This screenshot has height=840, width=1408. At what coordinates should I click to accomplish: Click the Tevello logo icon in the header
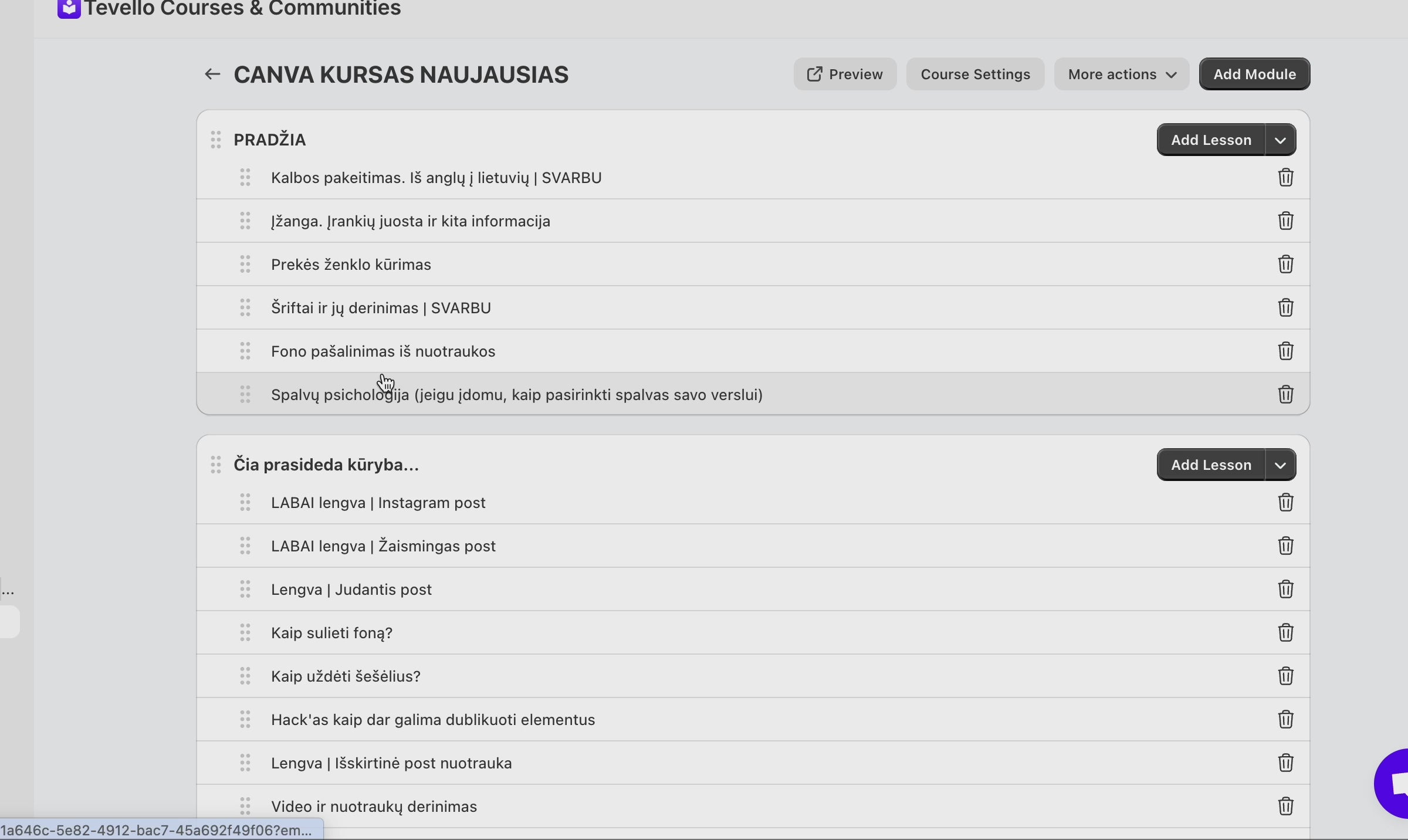pyautogui.click(x=68, y=8)
